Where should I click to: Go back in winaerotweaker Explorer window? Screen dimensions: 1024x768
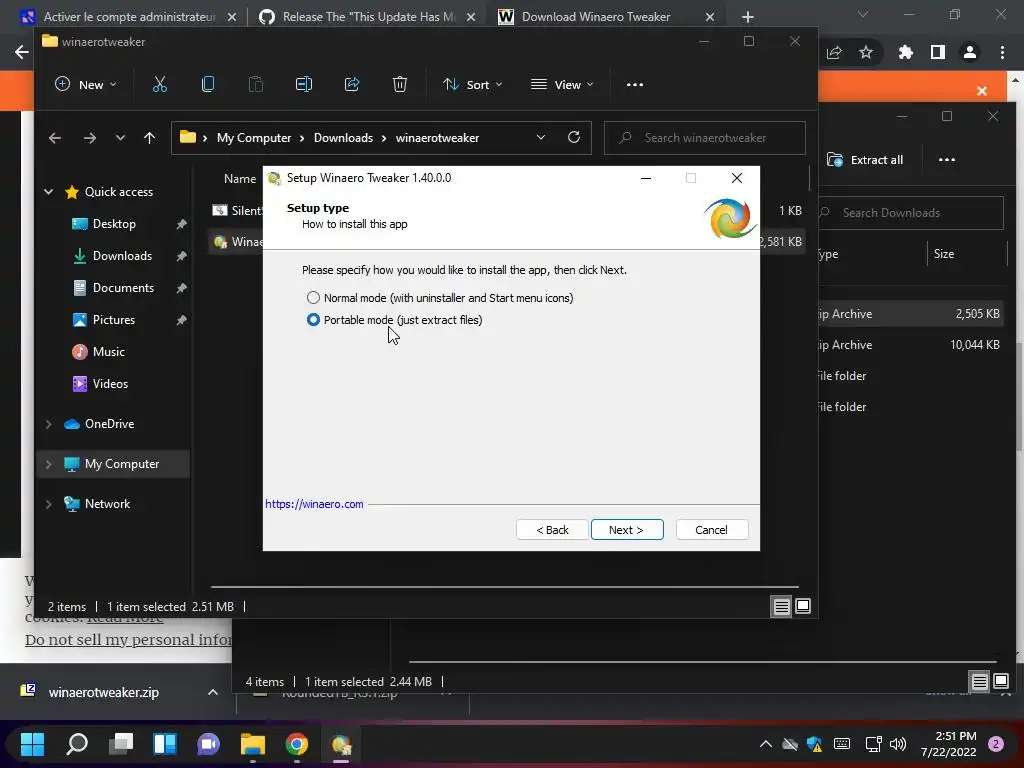click(55, 138)
